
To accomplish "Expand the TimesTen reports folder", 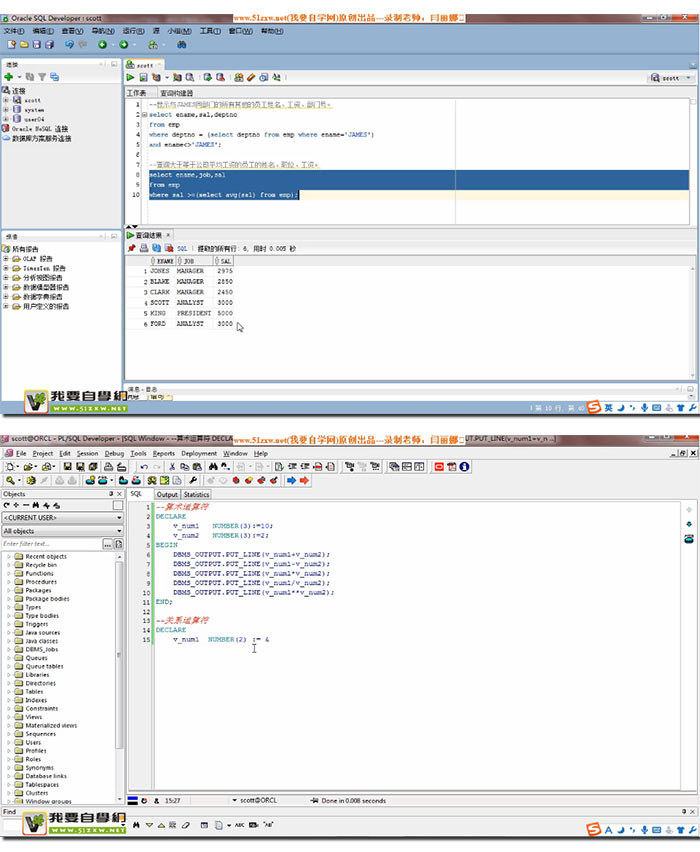I will [6, 268].
